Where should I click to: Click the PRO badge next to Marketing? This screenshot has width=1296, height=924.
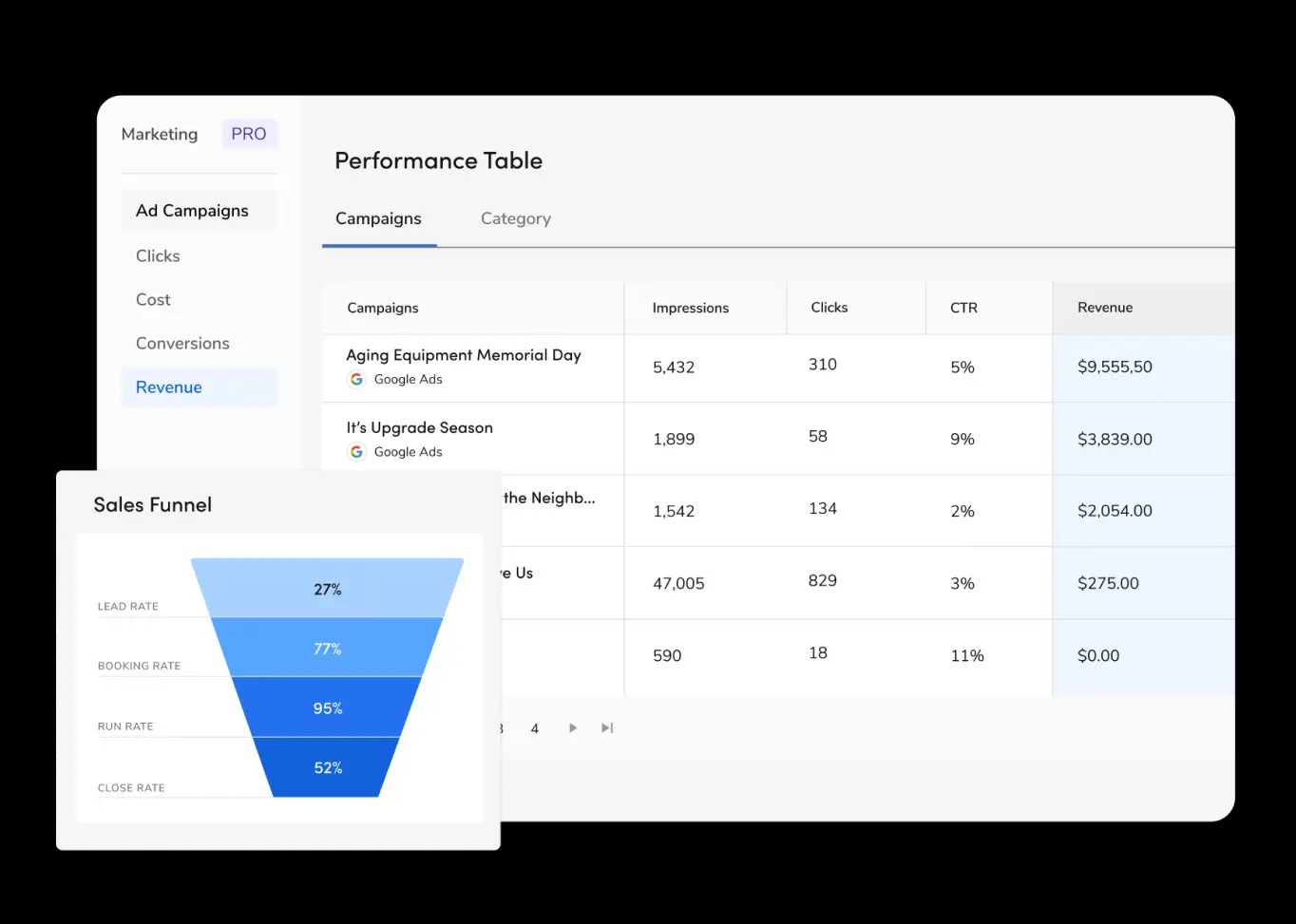pos(249,134)
